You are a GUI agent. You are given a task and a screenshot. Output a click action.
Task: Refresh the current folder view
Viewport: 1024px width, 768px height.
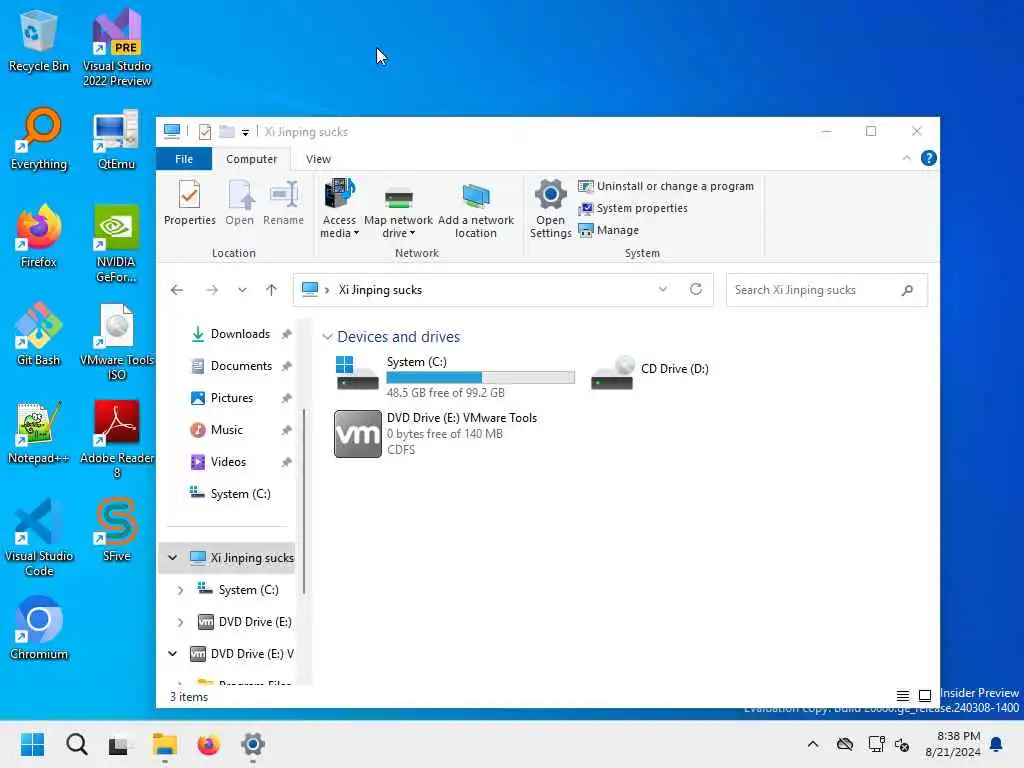tap(696, 289)
